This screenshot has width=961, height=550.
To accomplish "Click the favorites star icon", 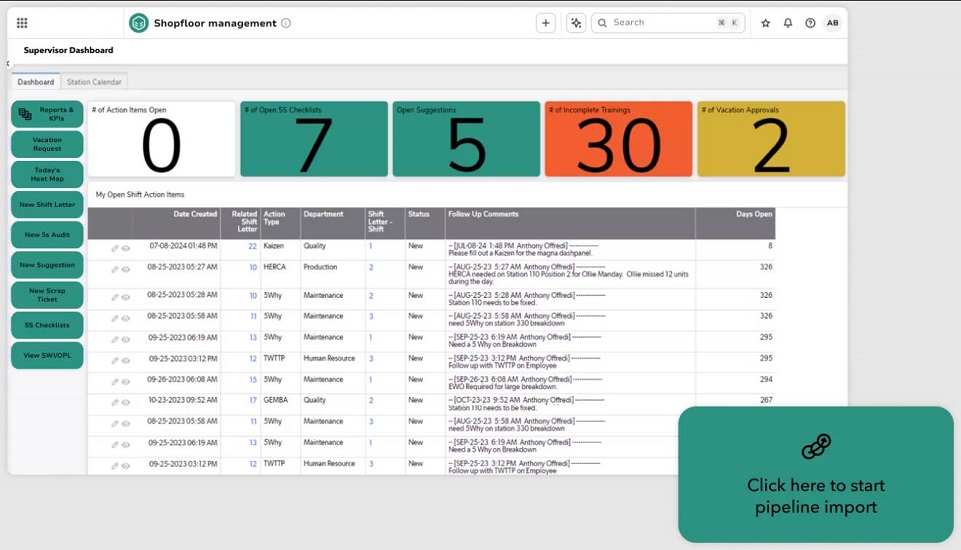I will pyautogui.click(x=766, y=23).
